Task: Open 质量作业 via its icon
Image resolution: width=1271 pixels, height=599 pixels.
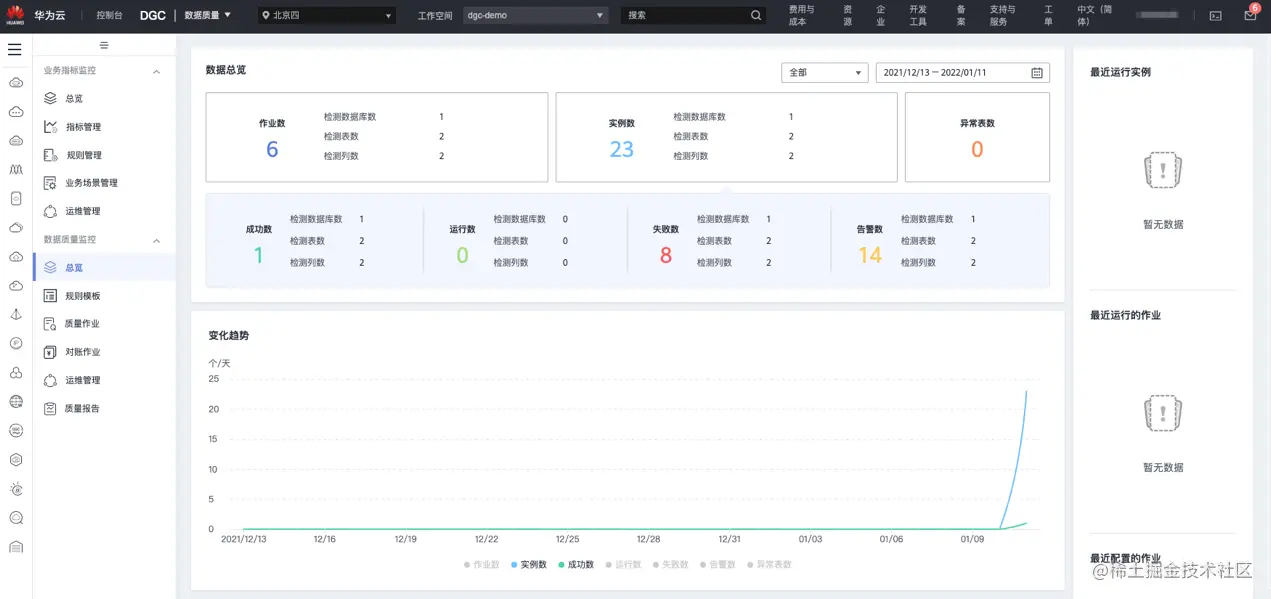Action: tap(50, 324)
